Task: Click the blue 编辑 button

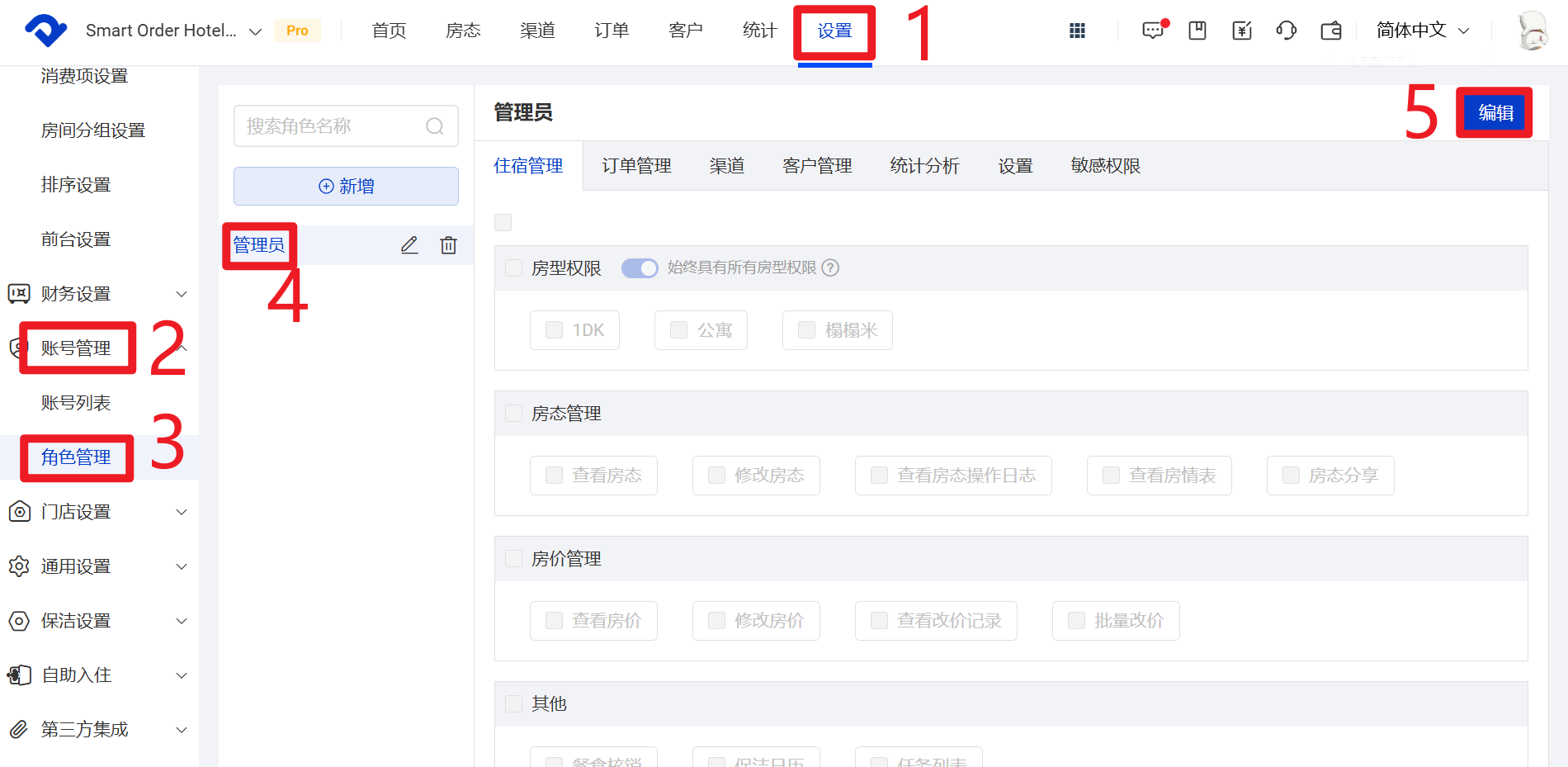Action: (x=1495, y=112)
